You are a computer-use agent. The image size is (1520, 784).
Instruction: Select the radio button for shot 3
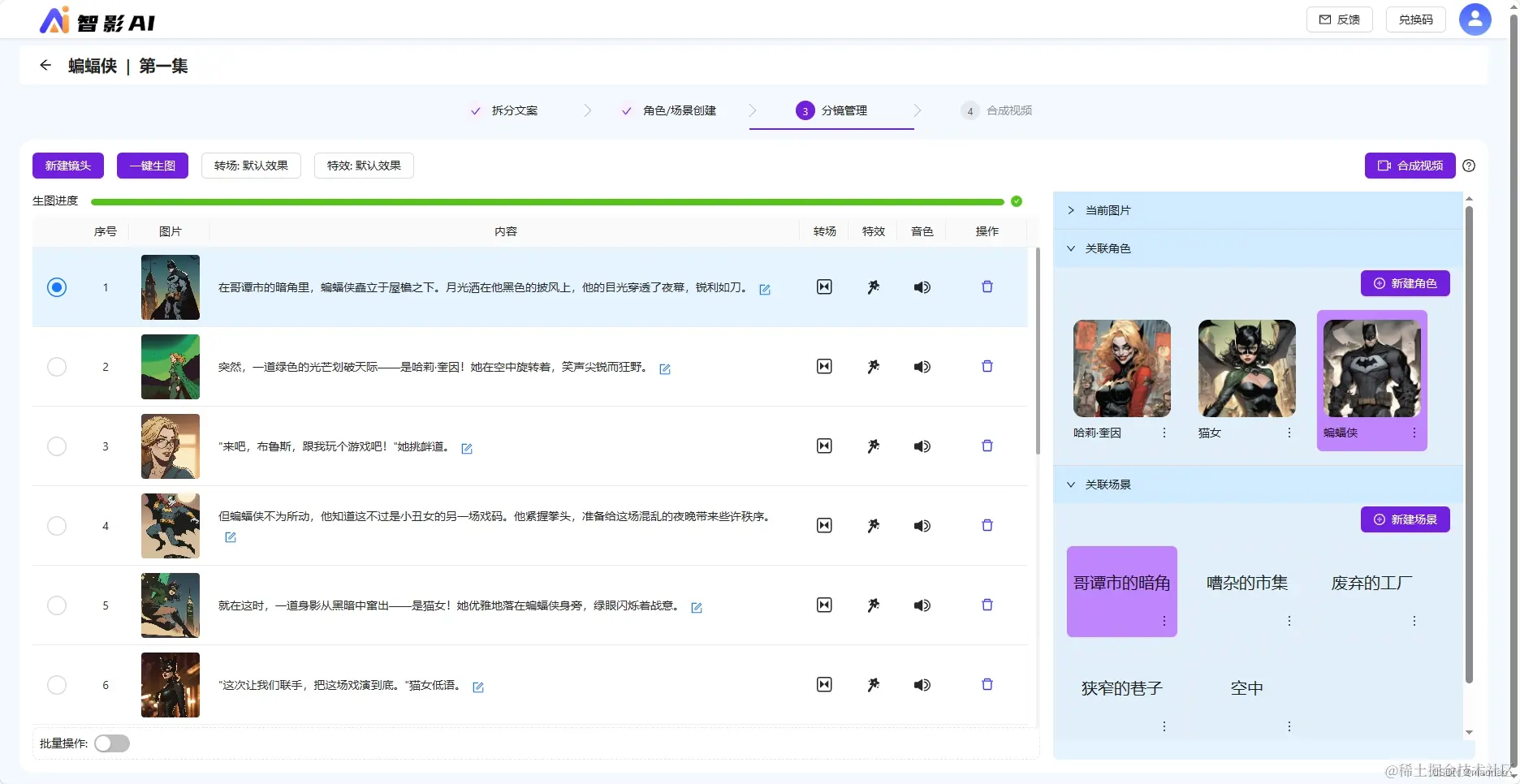[57, 446]
